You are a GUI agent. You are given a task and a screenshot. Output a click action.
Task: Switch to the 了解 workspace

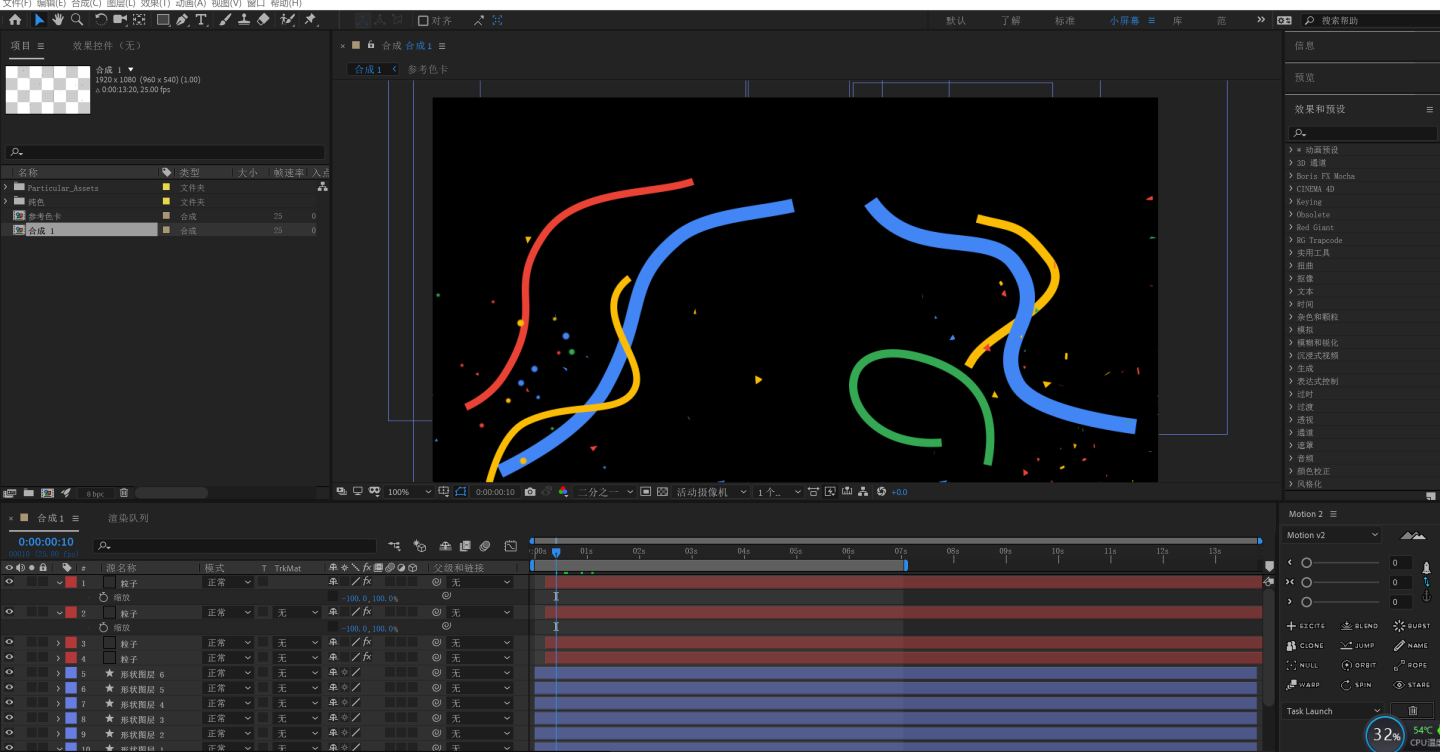click(1011, 20)
